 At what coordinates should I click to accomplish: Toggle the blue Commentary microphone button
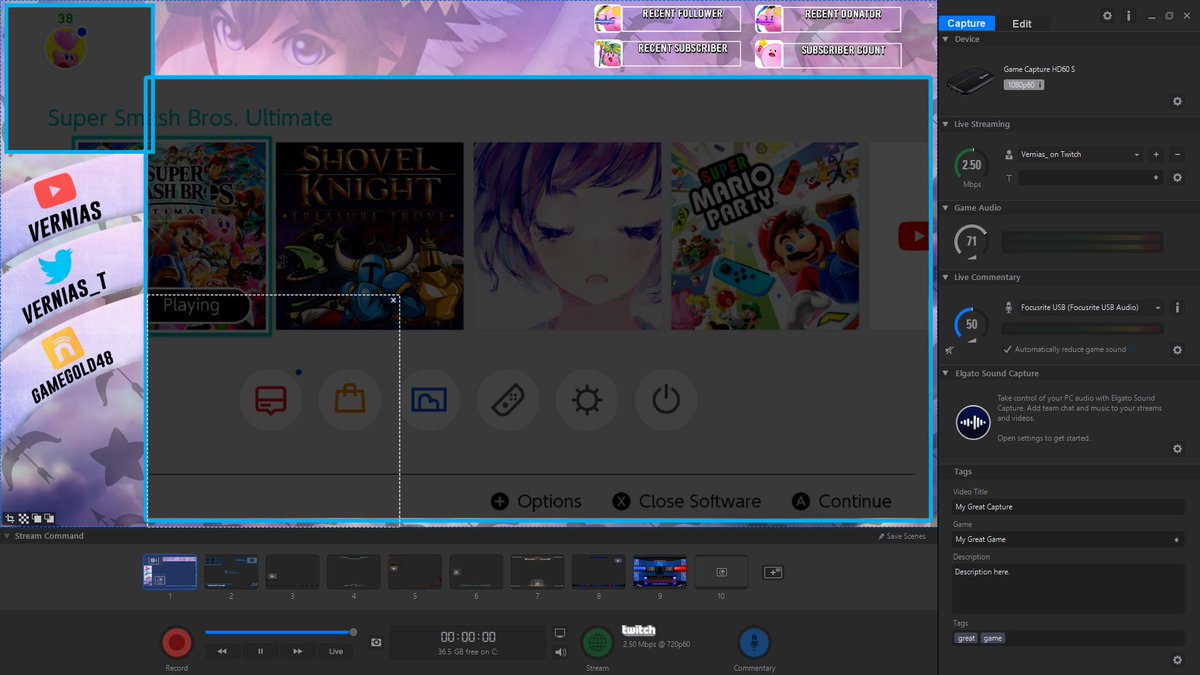tap(754, 642)
